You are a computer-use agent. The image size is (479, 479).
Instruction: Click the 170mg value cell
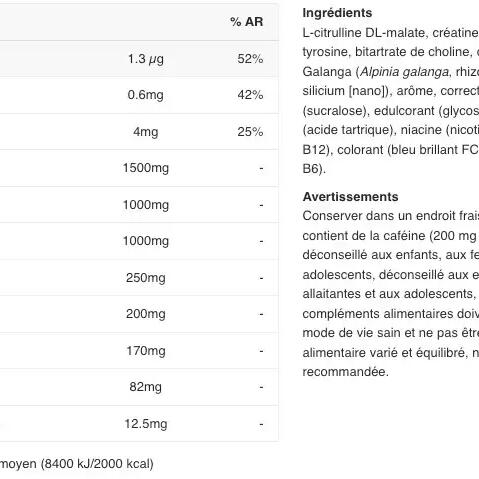[x=146, y=351]
